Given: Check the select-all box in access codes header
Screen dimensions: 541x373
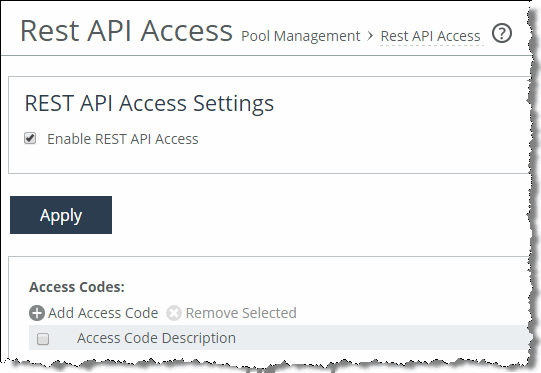Looking at the screenshot, I should (43, 338).
